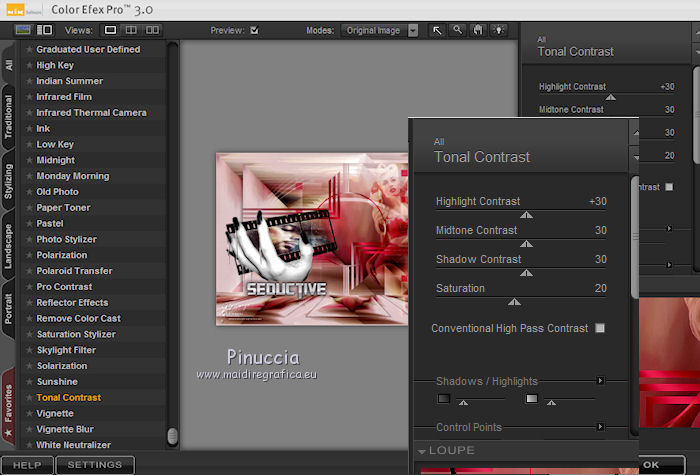This screenshot has height=475, width=700.
Task: Click the star beside Pro Contrast
Action: tap(29, 287)
